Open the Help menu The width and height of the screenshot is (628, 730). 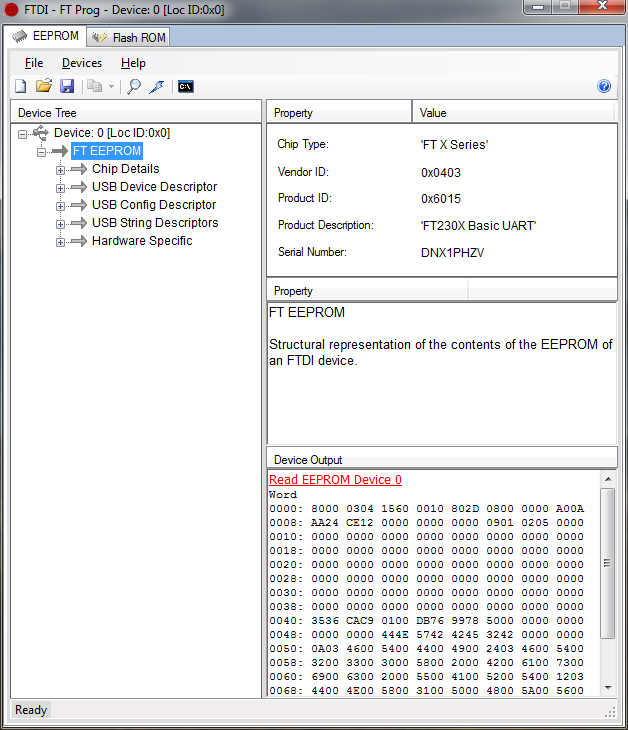(133, 63)
